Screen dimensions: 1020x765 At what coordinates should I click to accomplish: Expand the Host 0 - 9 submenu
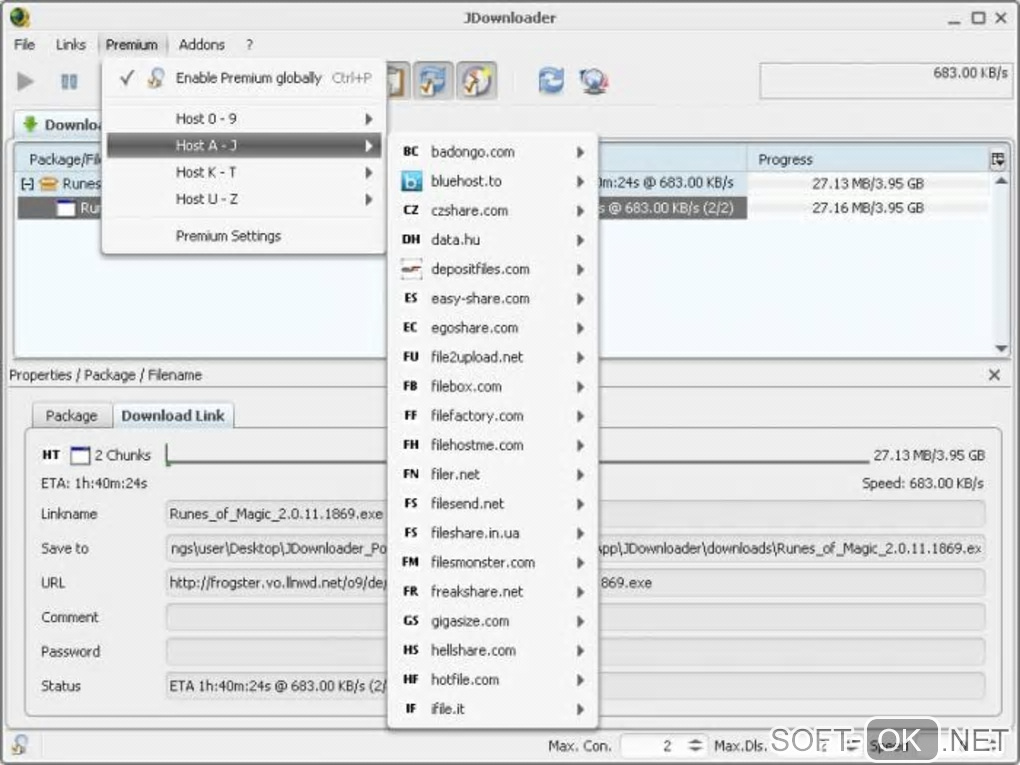(x=244, y=119)
